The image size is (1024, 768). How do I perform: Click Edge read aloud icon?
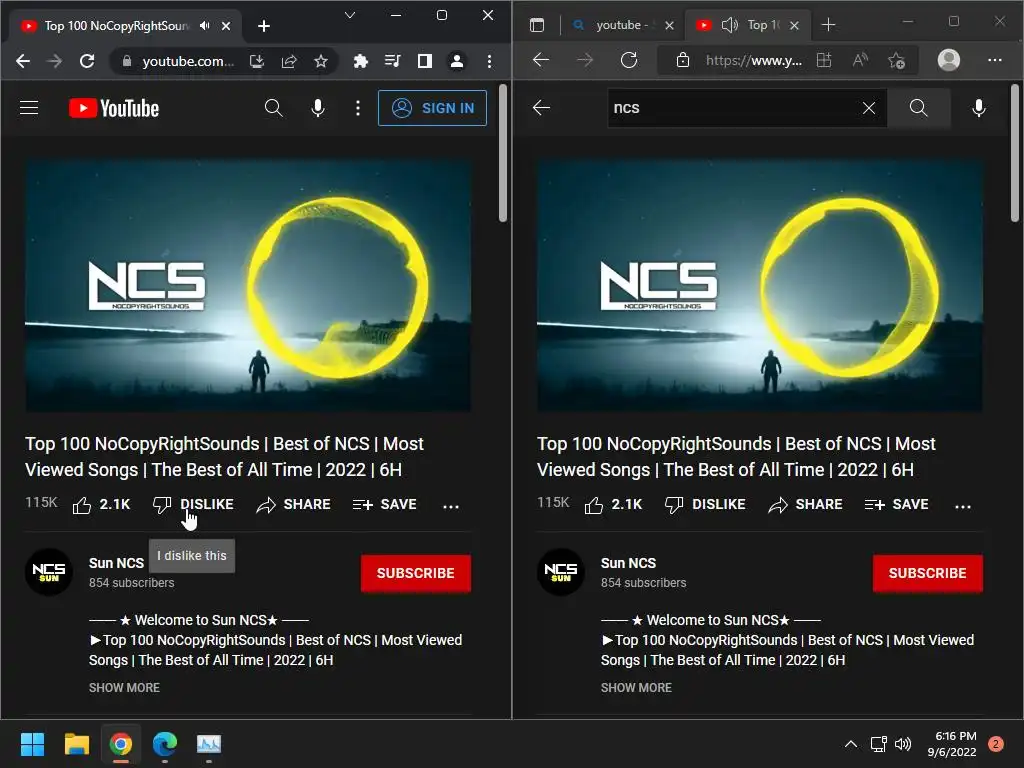pos(861,60)
